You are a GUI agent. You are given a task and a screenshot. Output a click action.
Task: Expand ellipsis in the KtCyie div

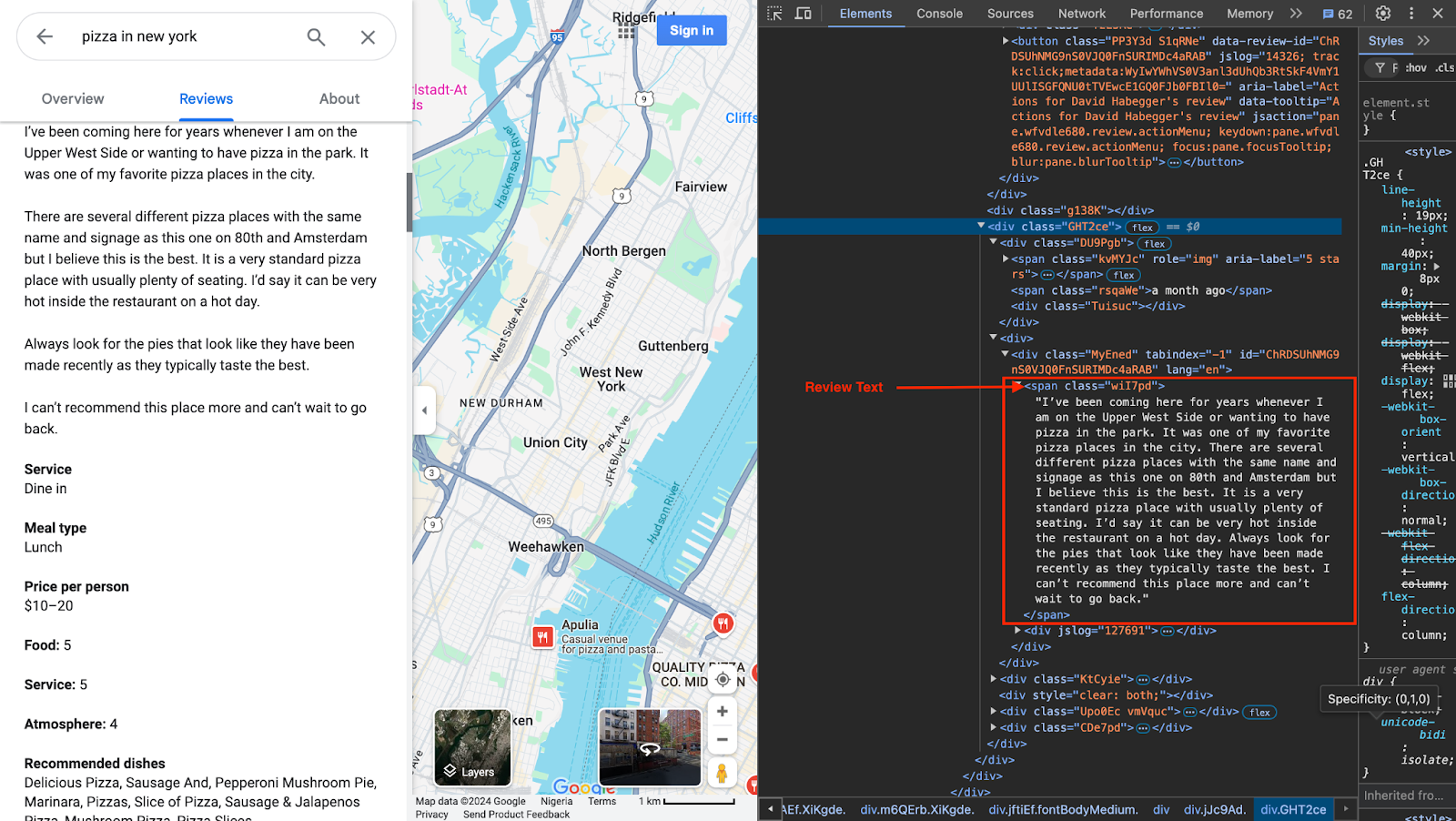coord(1143,680)
